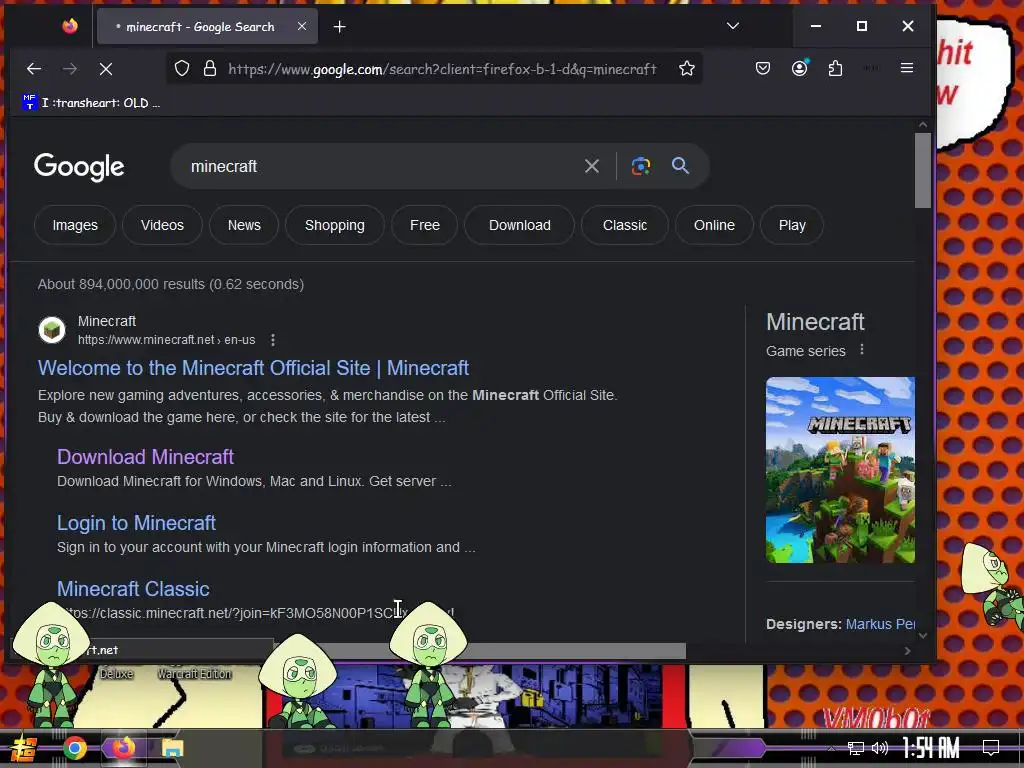Screen dimensions: 1024x768
Task: Stop loading the page with the X button
Action: coord(106,69)
